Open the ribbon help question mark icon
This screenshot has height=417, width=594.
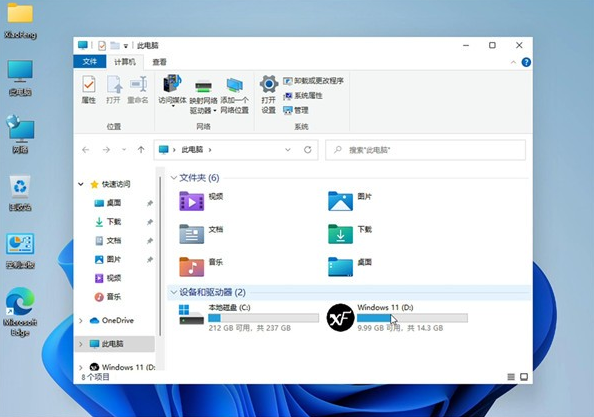(526, 62)
